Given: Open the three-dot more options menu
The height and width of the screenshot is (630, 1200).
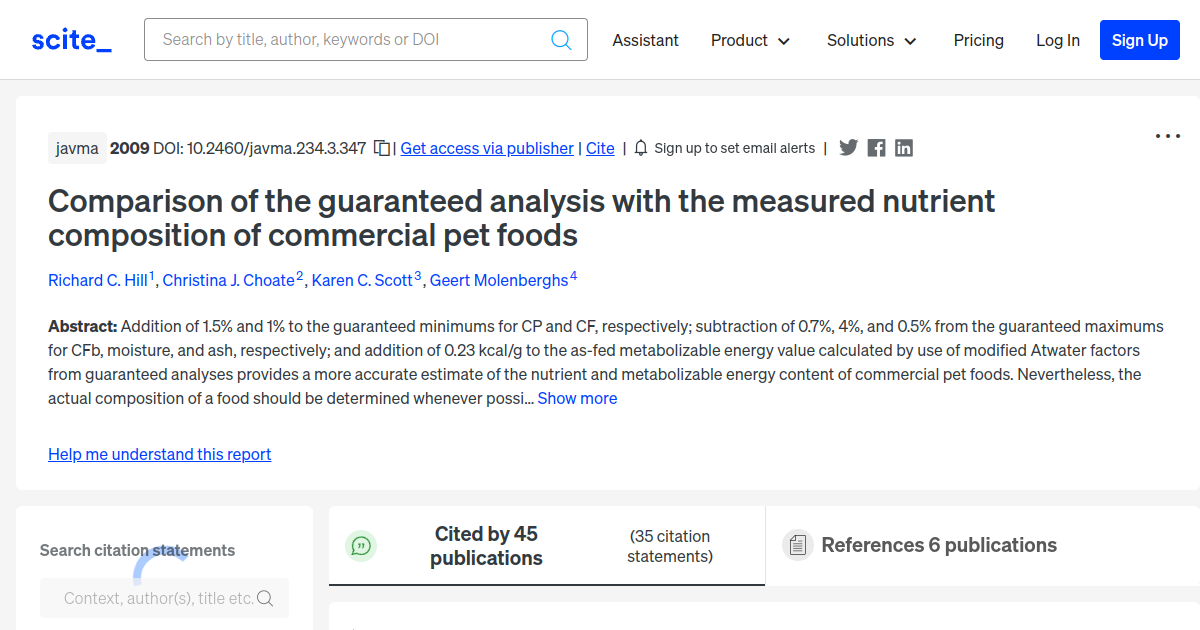Looking at the screenshot, I should [x=1167, y=136].
